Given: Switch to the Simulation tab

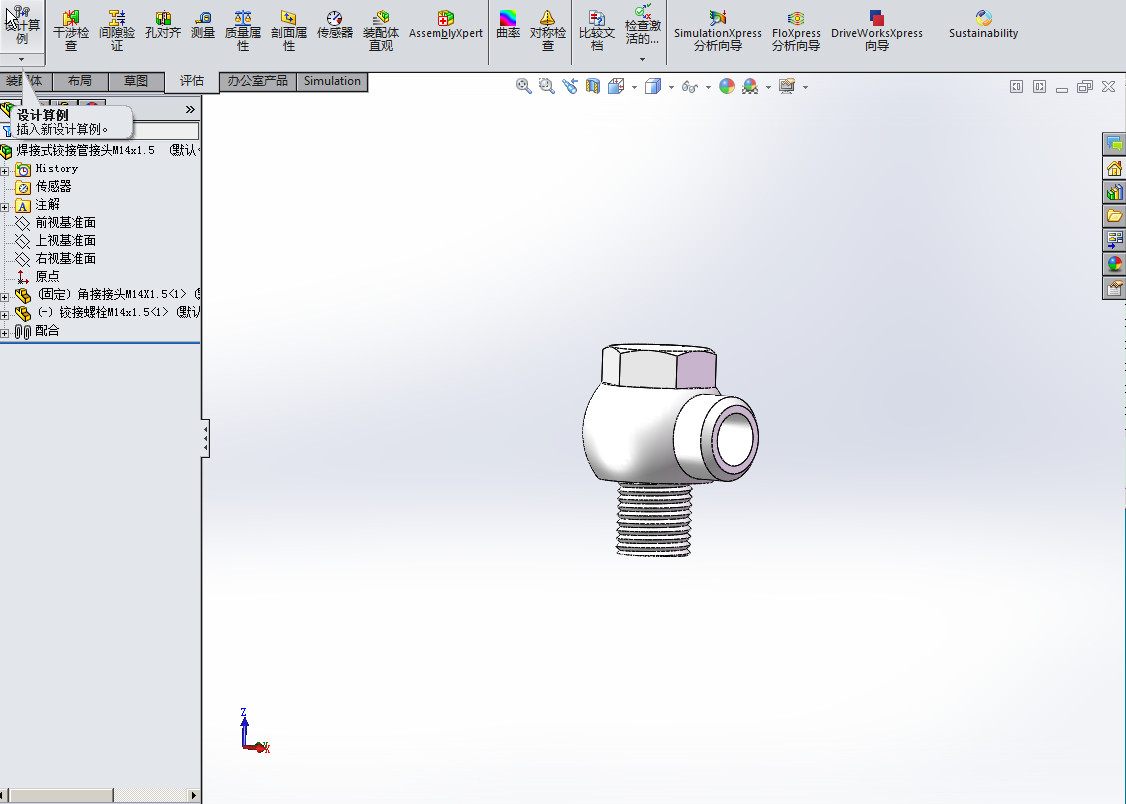Looking at the screenshot, I should pyautogui.click(x=332, y=81).
